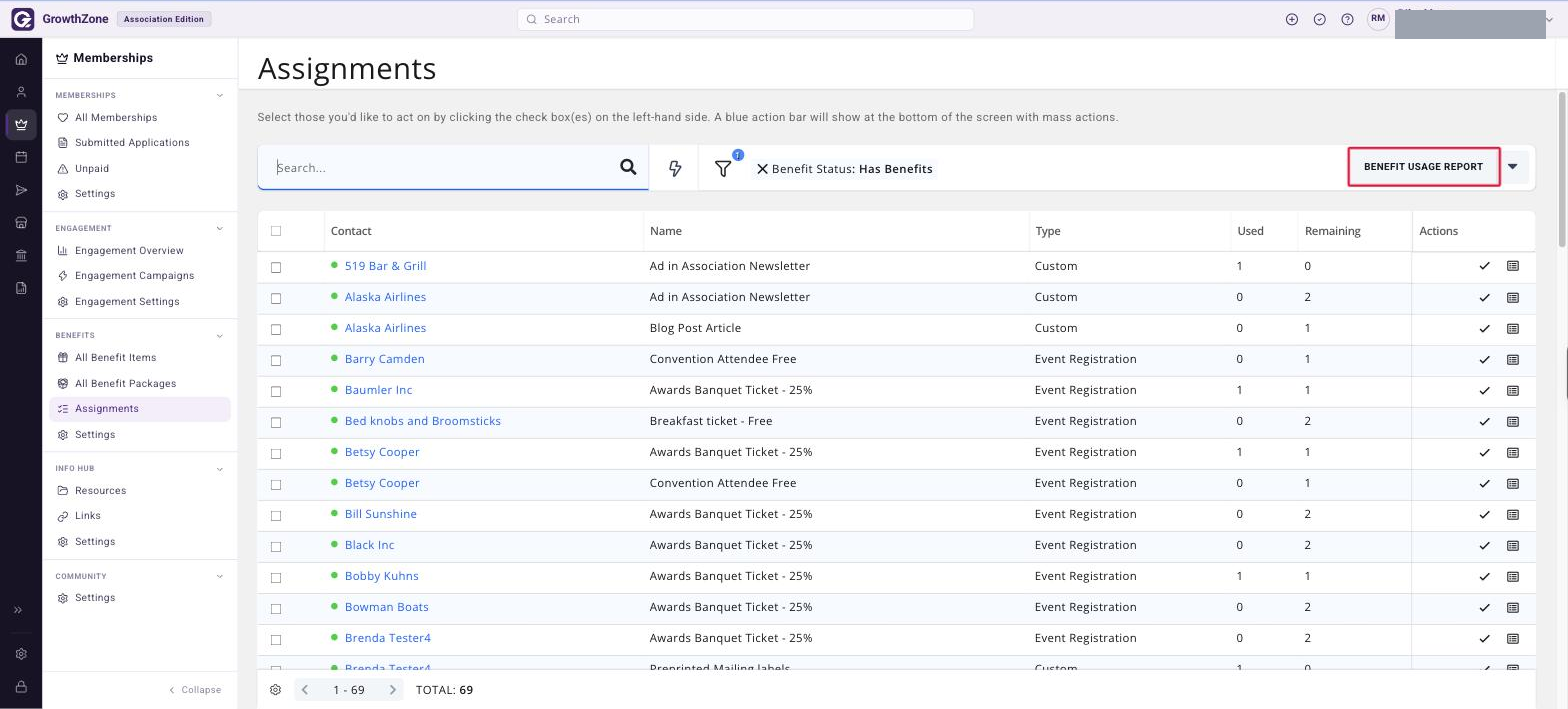1568x709 pixels.
Task: Click the lightning bolt quick actions icon
Action: pos(675,168)
